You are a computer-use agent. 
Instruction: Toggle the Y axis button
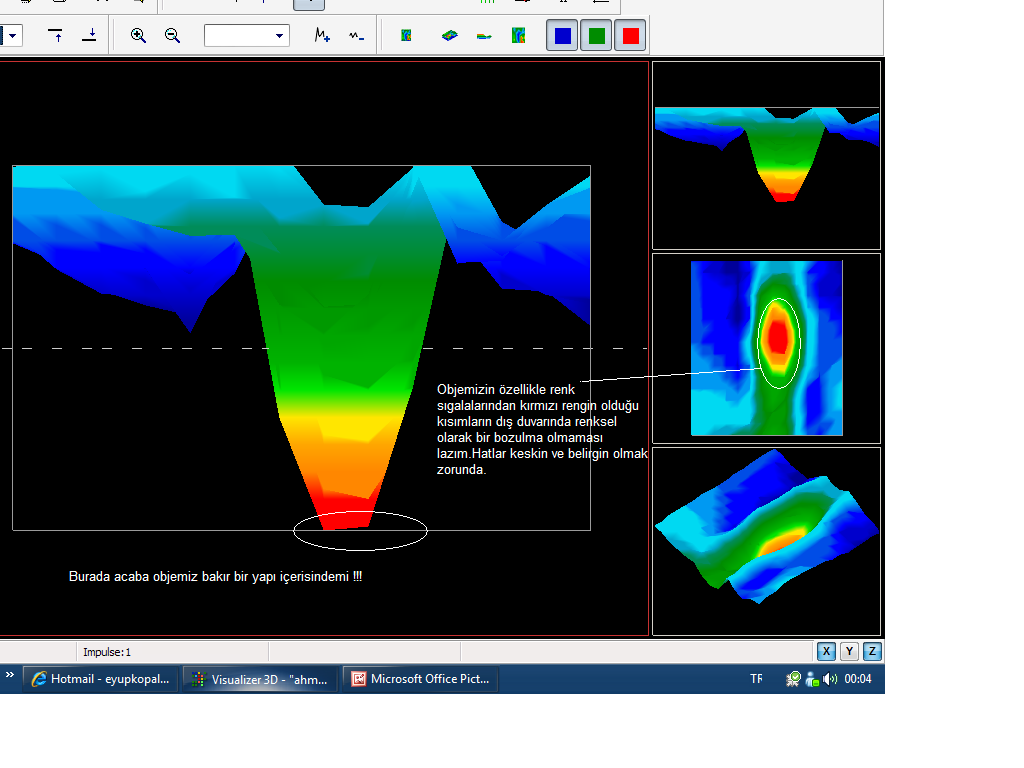coord(849,651)
